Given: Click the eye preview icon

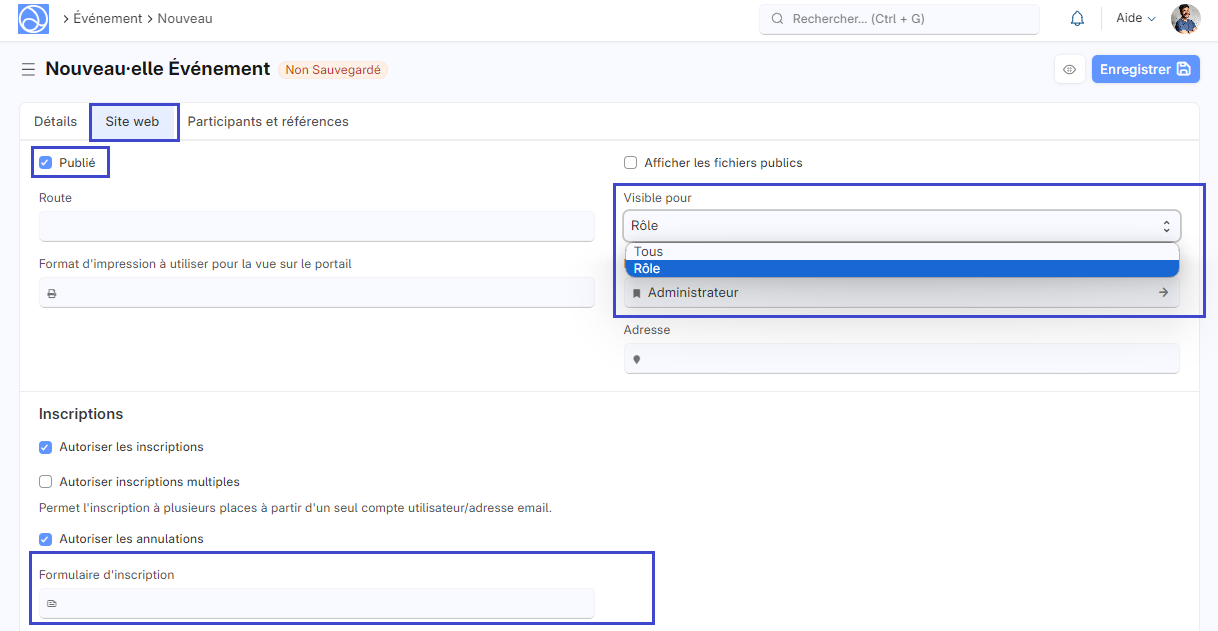Looking at the screenshot, I should coord(1069,70).
